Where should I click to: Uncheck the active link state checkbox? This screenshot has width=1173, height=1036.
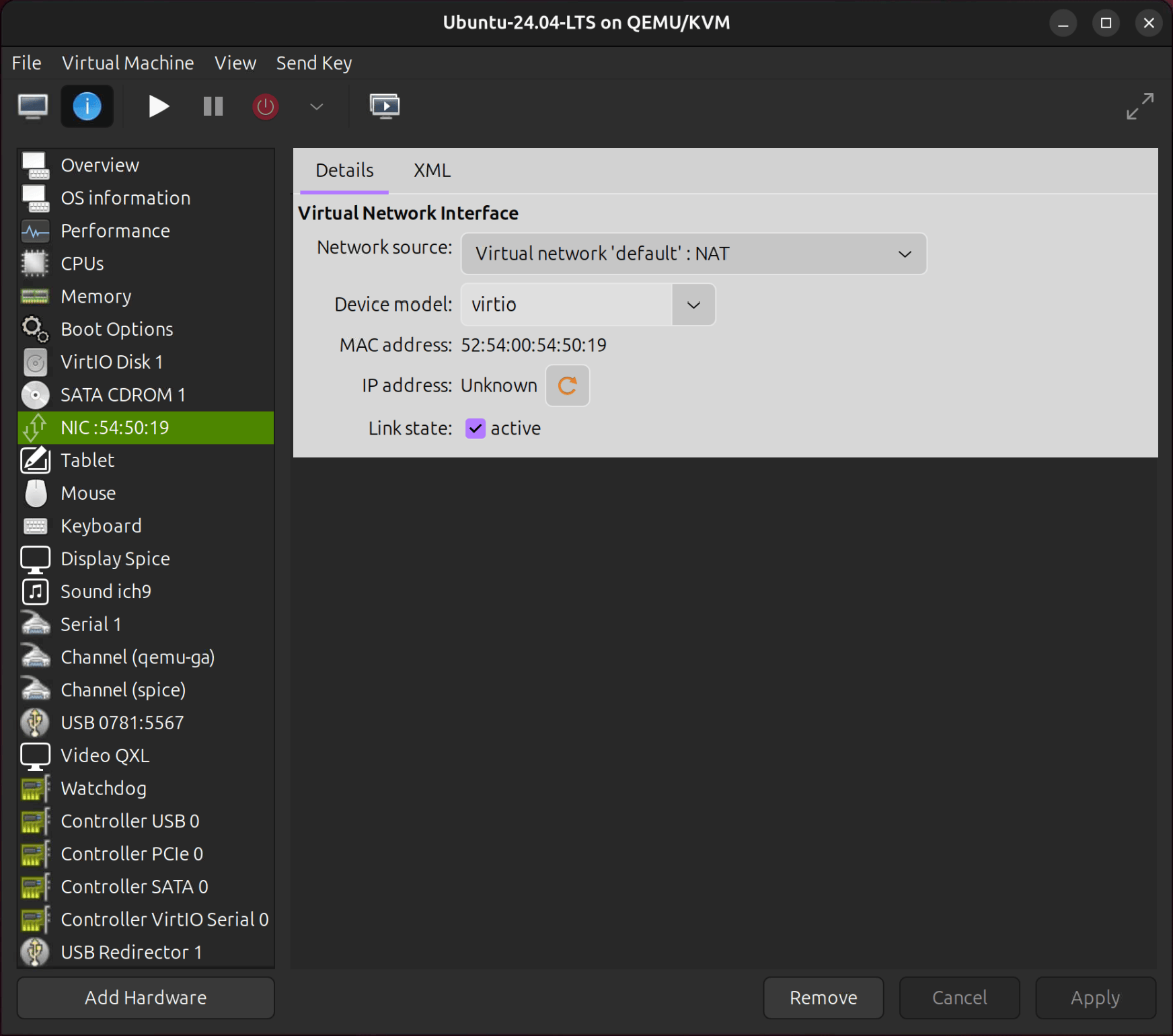(x=476, y=429)
